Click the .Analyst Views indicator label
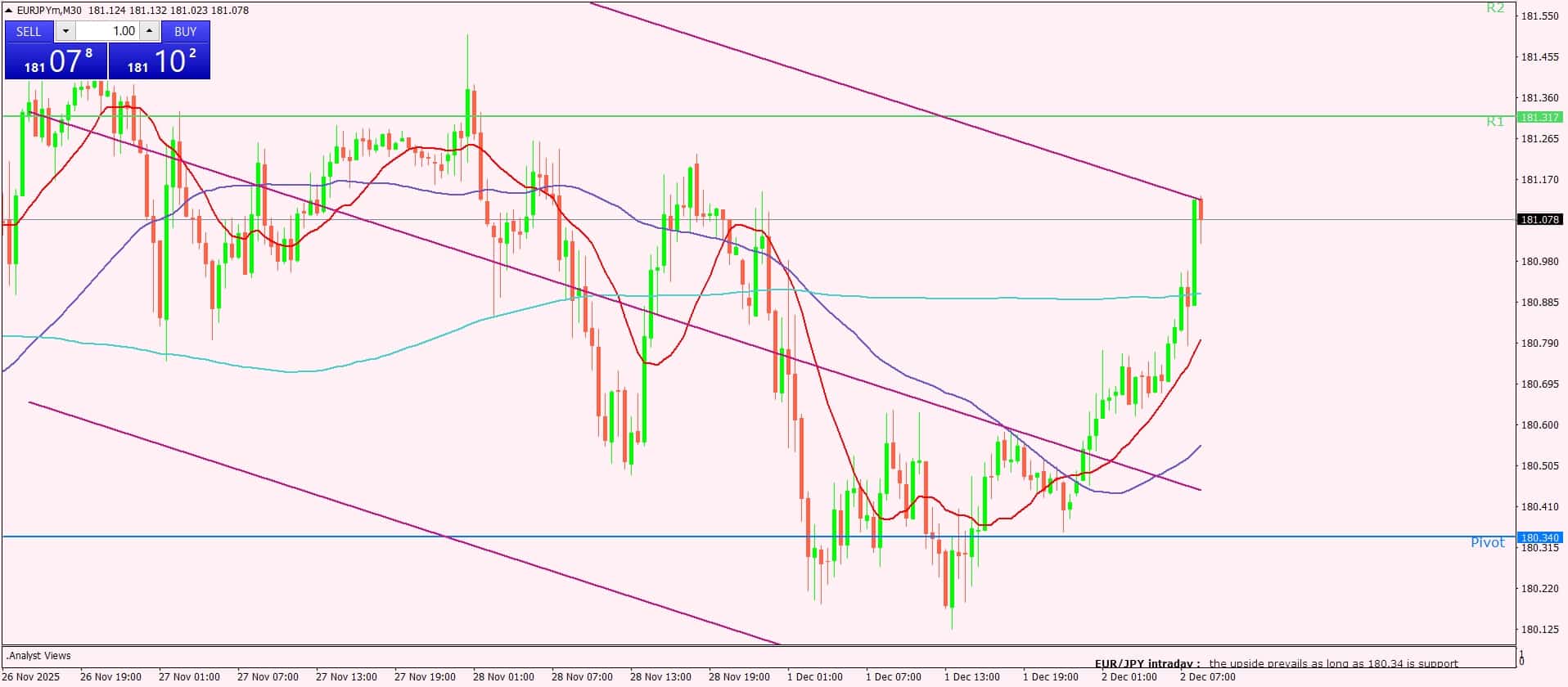 pyautogui.click(x=38, y=656)
